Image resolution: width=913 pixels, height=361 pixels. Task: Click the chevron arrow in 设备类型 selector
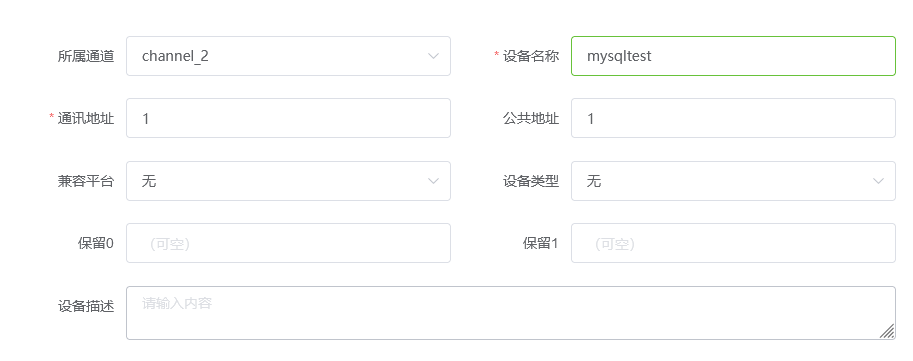(x=878, y=181)
